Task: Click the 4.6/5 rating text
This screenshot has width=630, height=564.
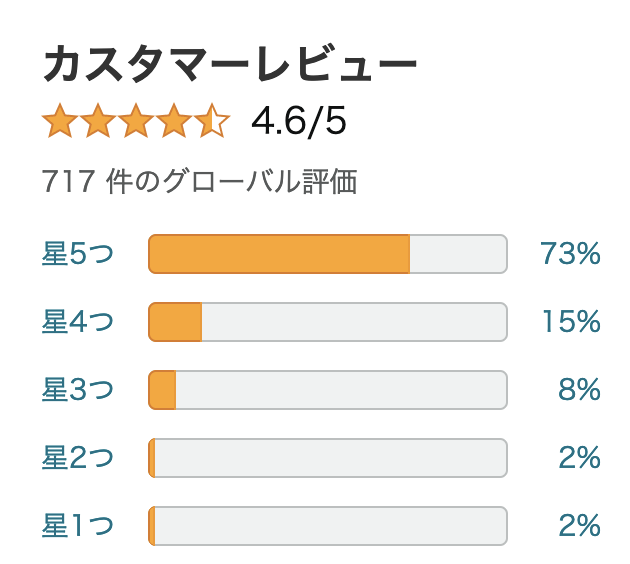Action: click(x=299, y=121)
